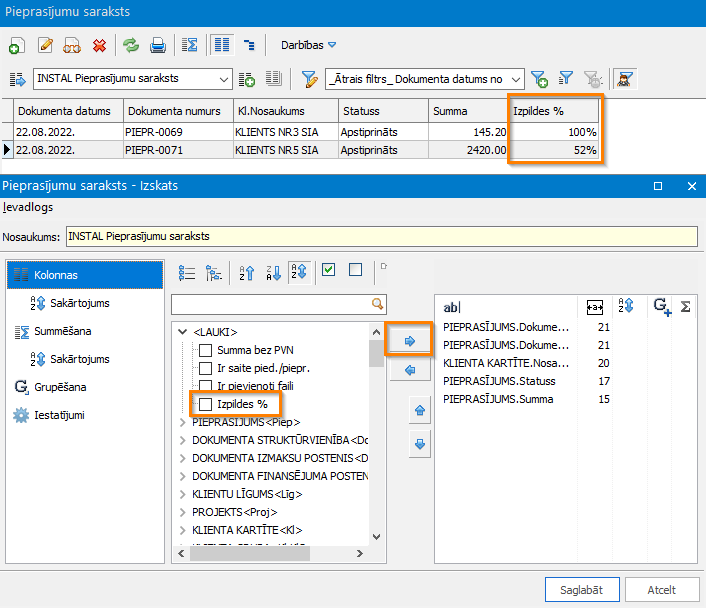Click the sort A-Z ascending icon
Viewport: 706px width, 608px height.
click(x=247, y=271)
